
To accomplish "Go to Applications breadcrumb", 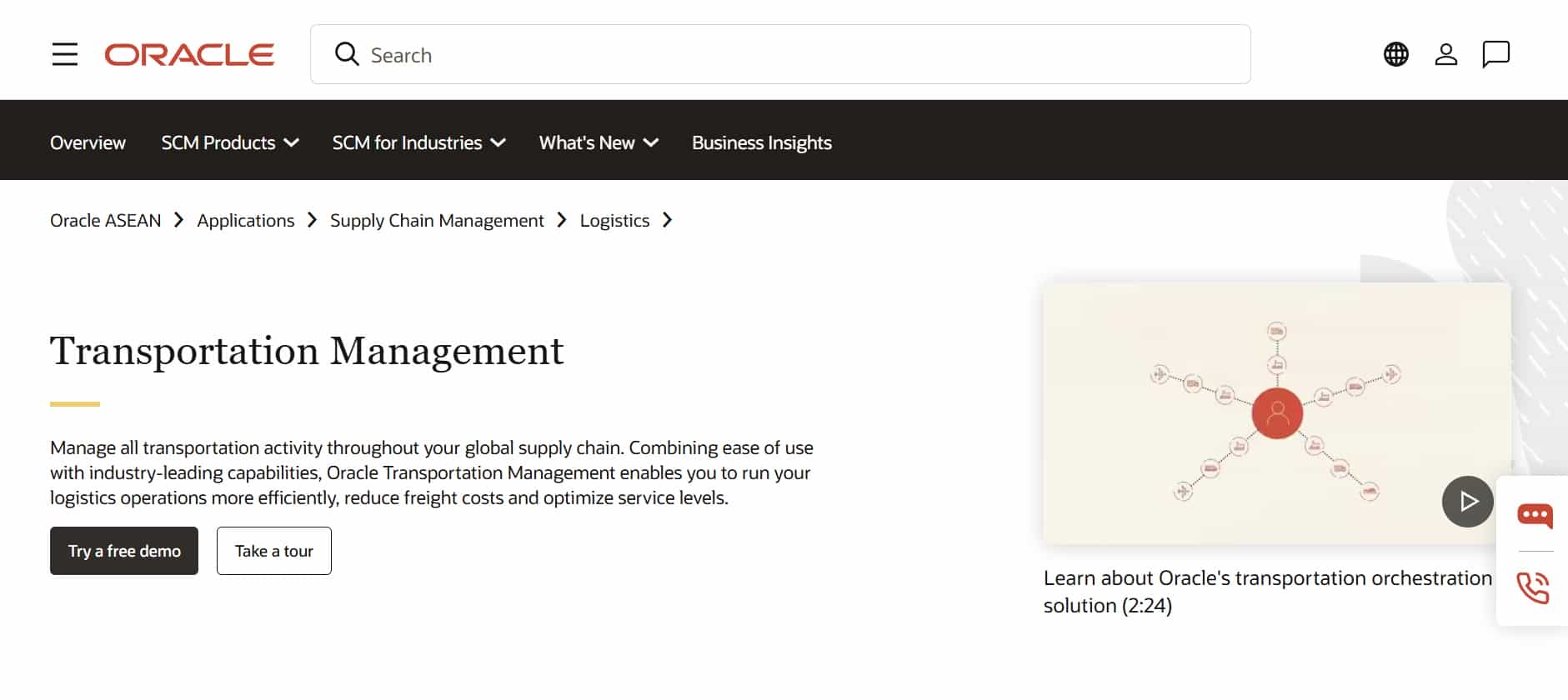I will coord(246,220).
